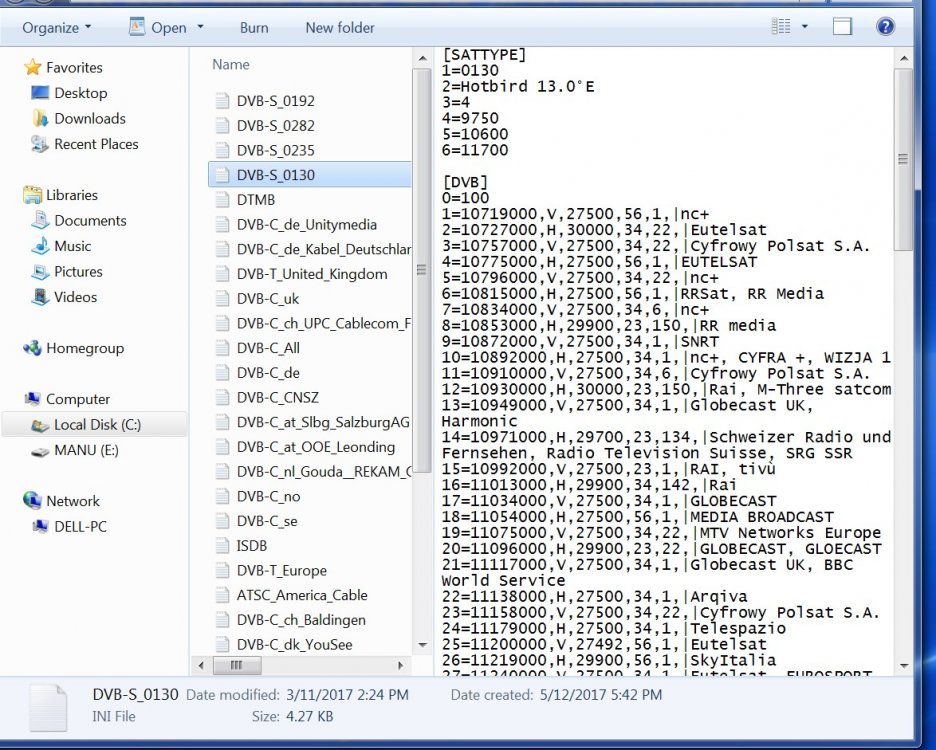Click the Burn toolbar button
The image size is (936, 750).
[254, 27]
